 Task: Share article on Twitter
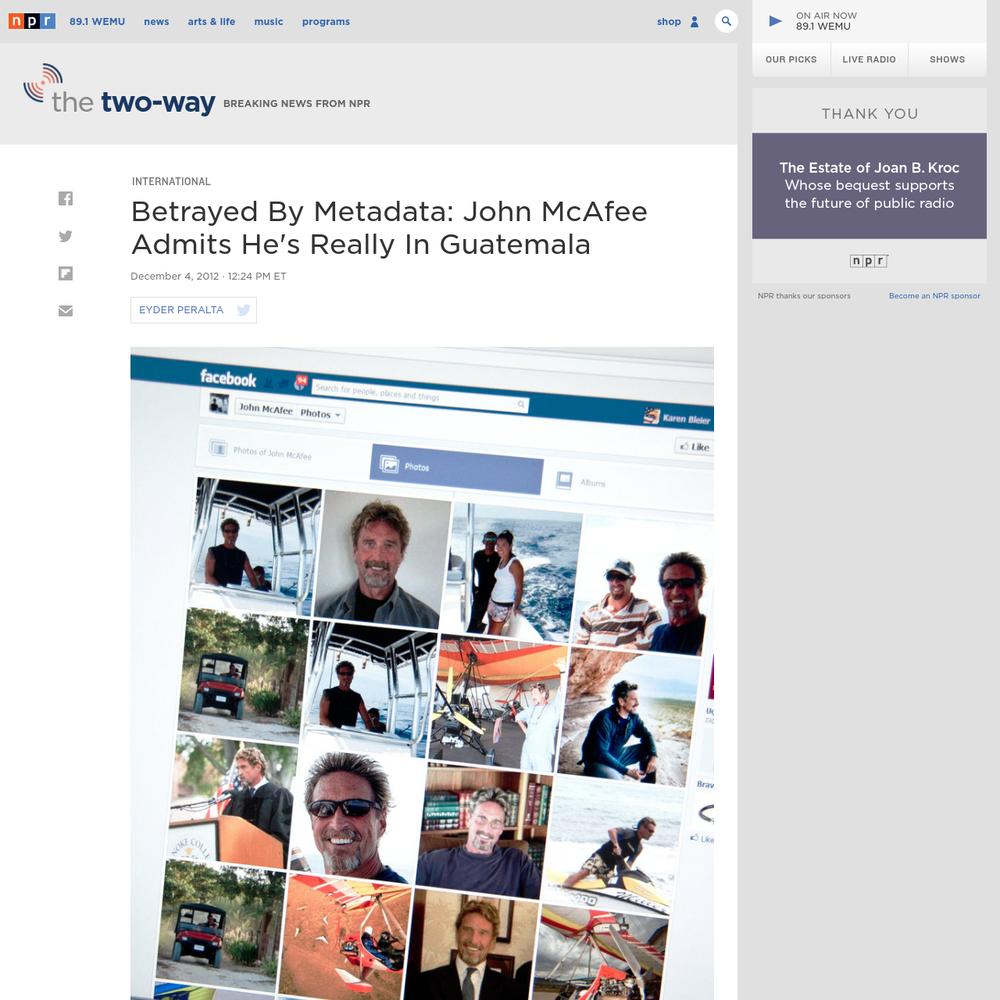click(x=66, y=236)
